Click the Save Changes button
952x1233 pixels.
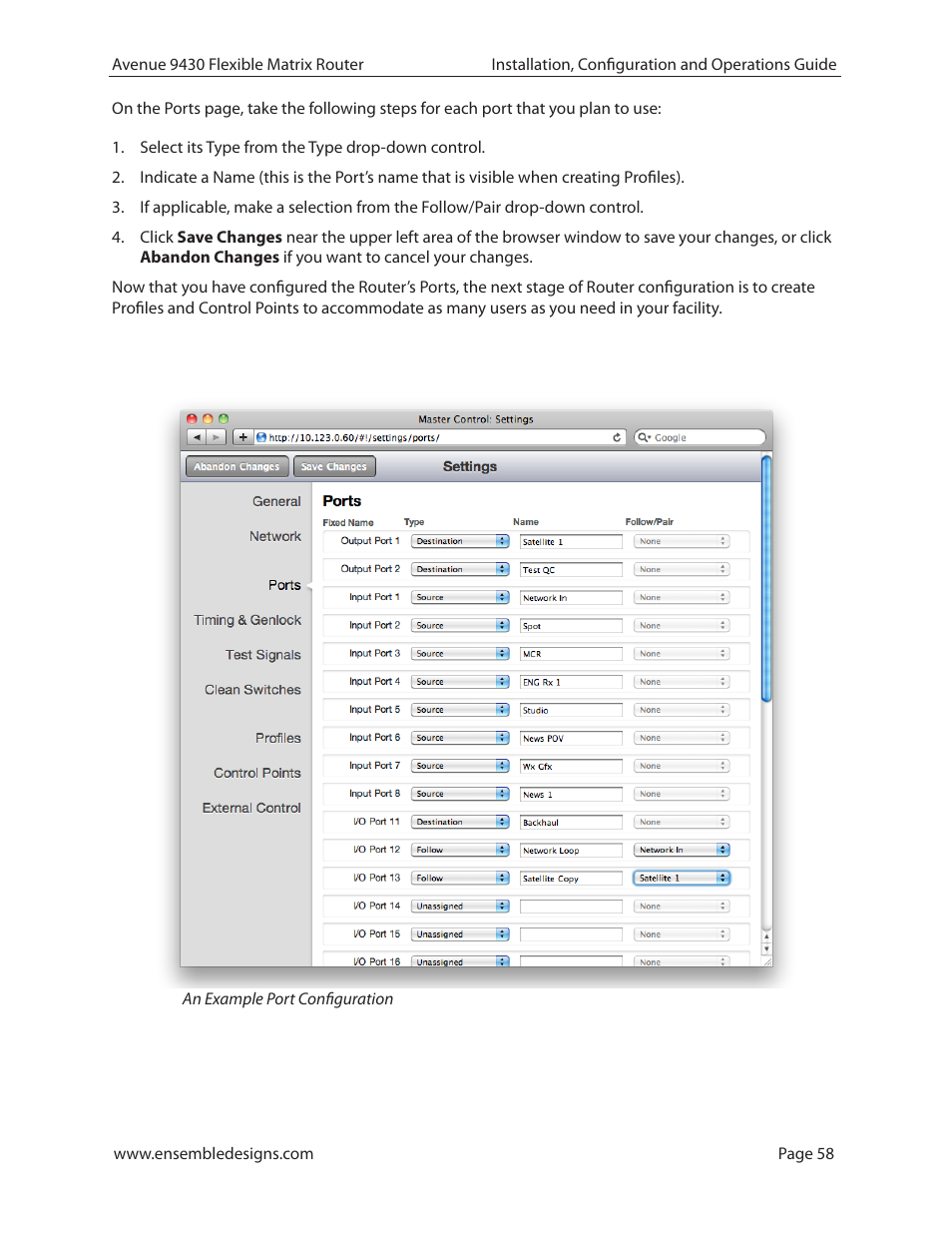coord(334,466)
